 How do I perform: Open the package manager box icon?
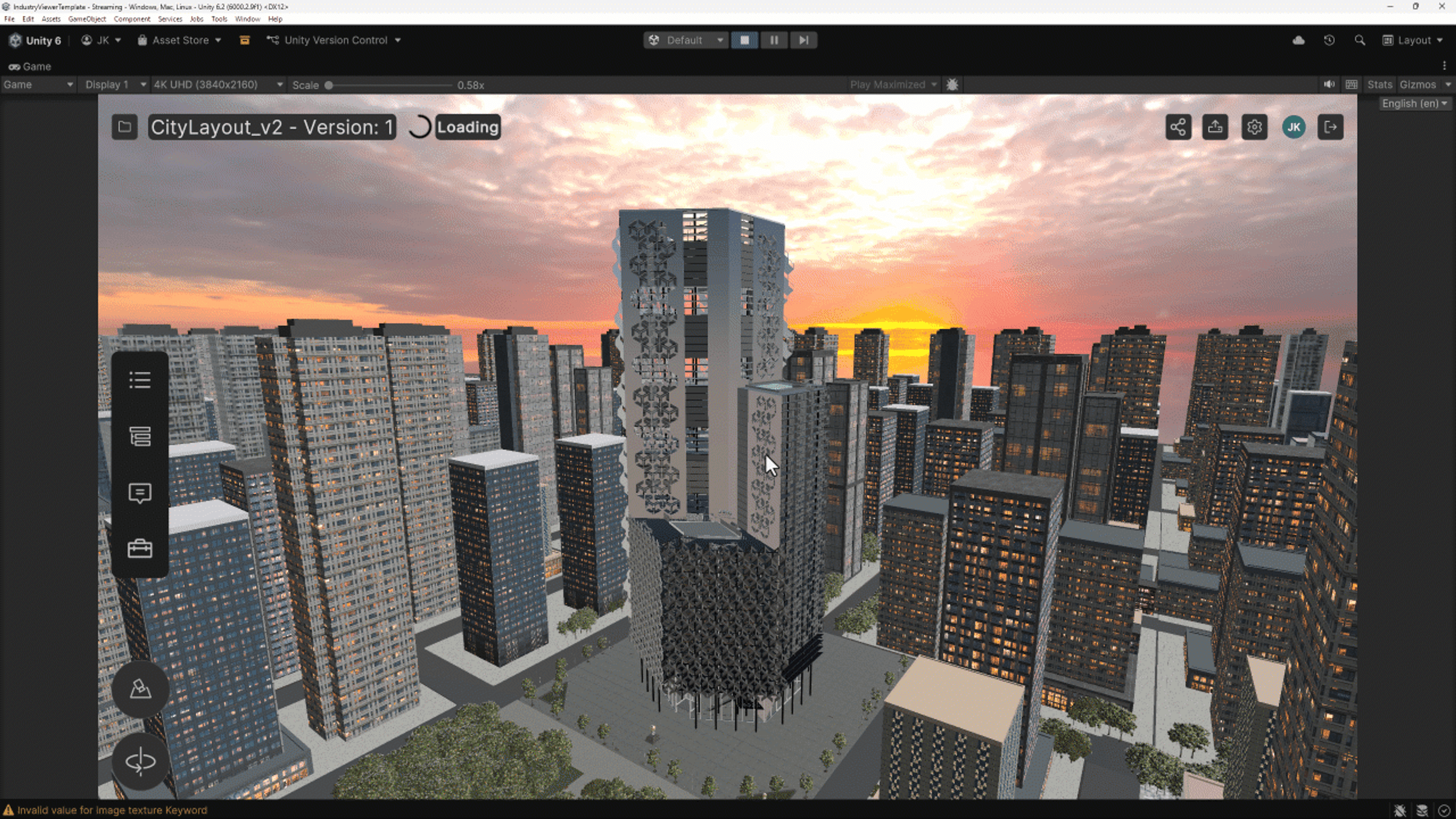coord(245,40)
